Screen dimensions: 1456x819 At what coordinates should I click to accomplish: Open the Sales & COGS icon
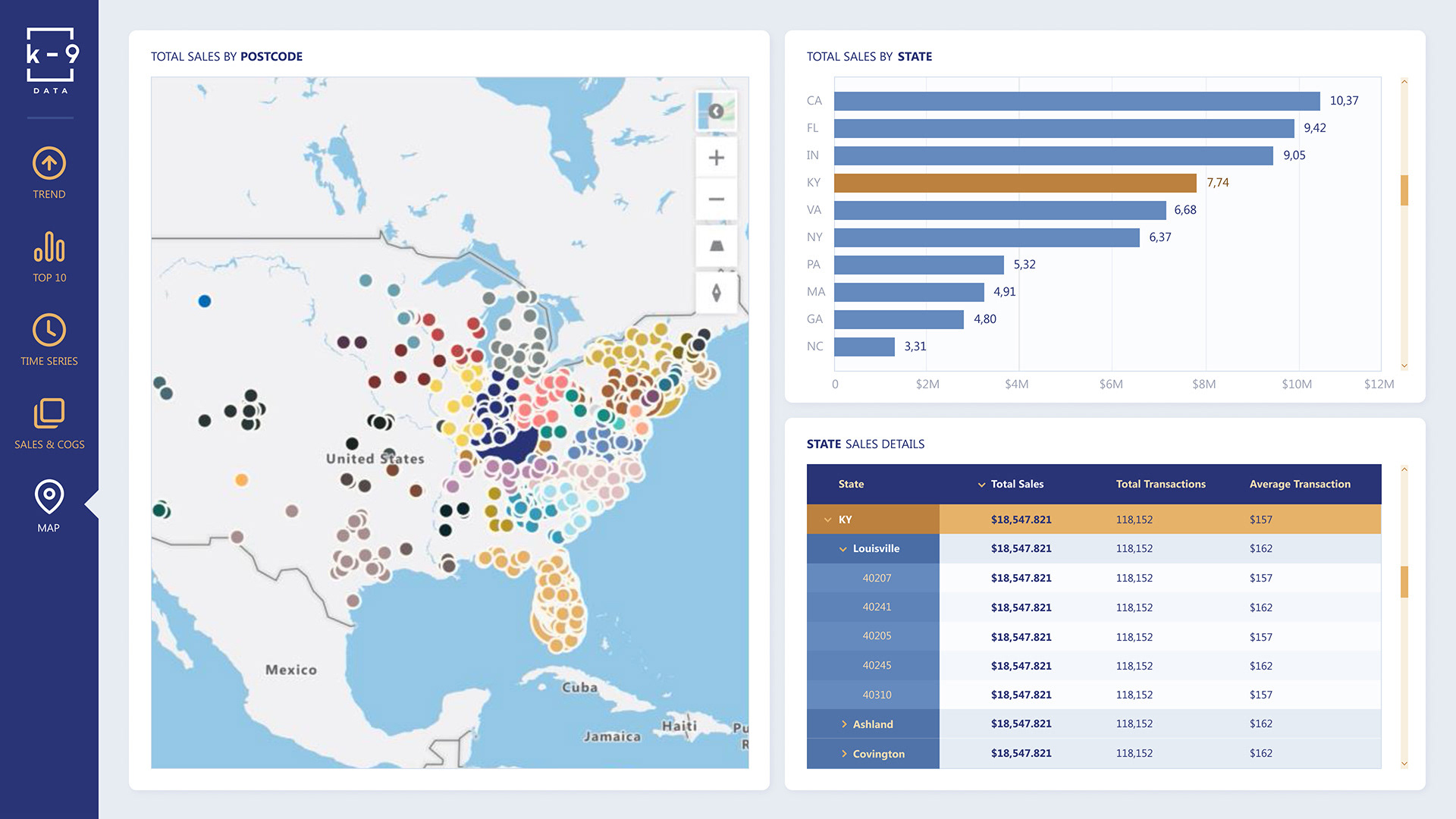click(x=49, y=414)
